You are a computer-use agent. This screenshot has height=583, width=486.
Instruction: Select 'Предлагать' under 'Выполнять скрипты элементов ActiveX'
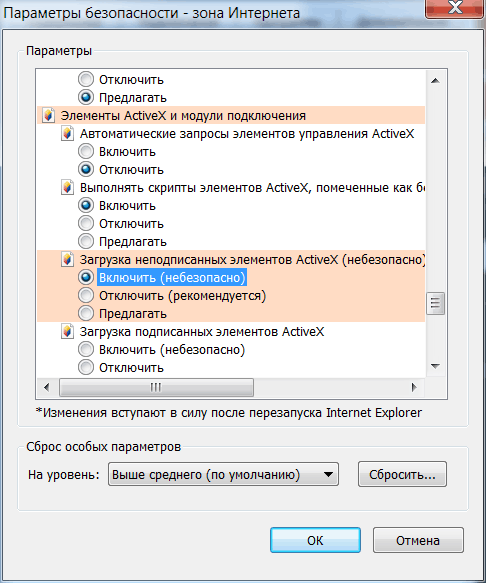click(x=86, y=241)
